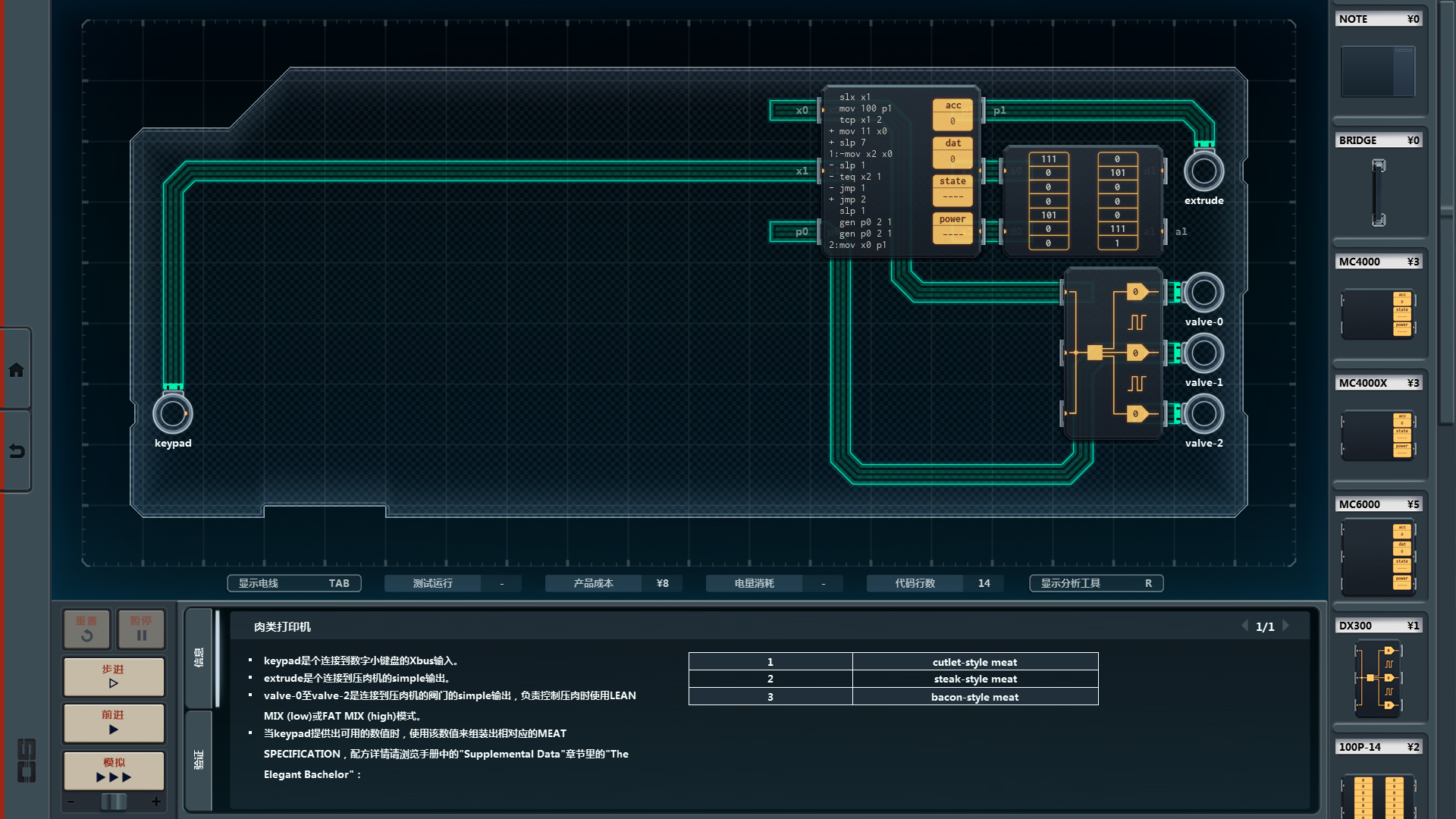The image size is (1456, 819).
Task: Click the home icon on left sidebar
Action: click(x=16, y=370)
